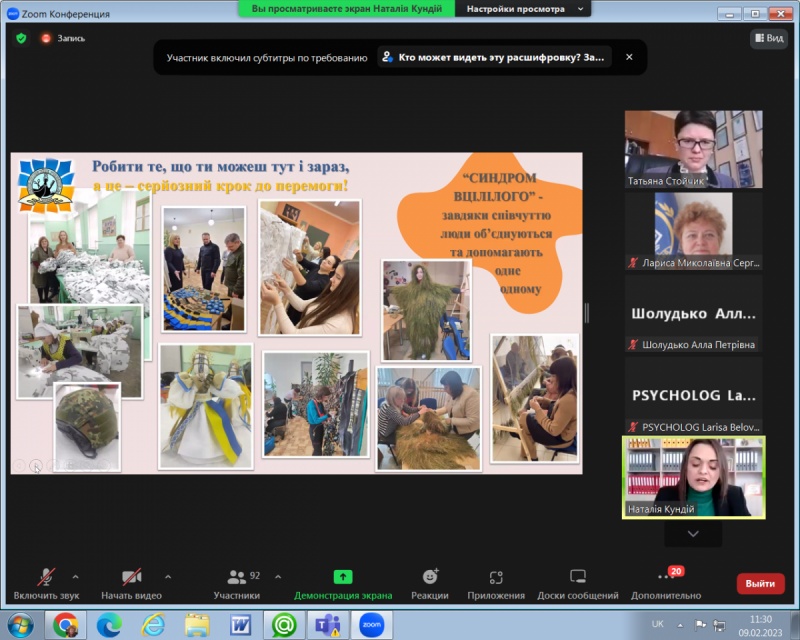The height and width of the screenshot is (640, 800).
Task: Open the Whiteboards panel
Action: (x=578, y=584)
